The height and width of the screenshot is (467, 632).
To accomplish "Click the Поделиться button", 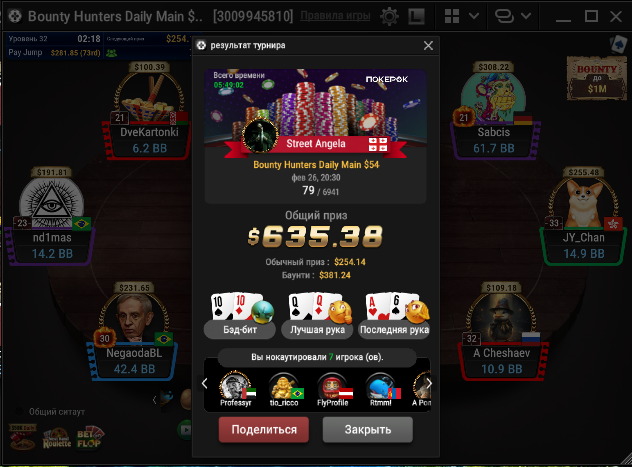I will [264, 430].
